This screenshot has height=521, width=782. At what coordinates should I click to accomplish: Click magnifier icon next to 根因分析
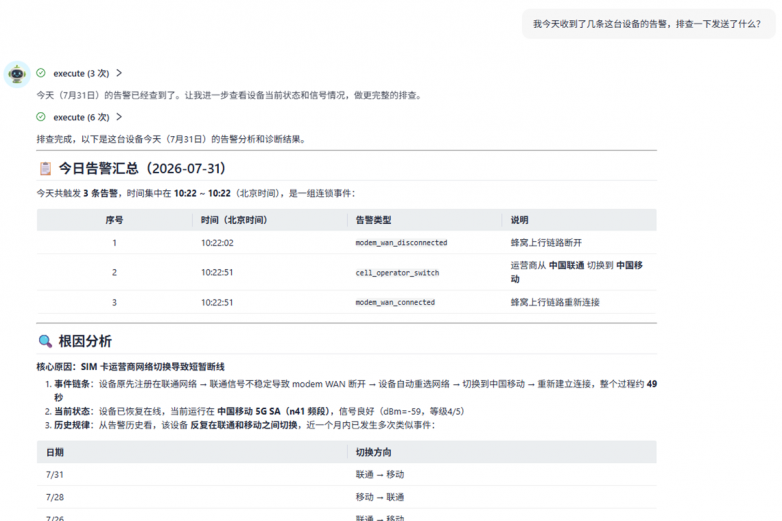[45, 341]
